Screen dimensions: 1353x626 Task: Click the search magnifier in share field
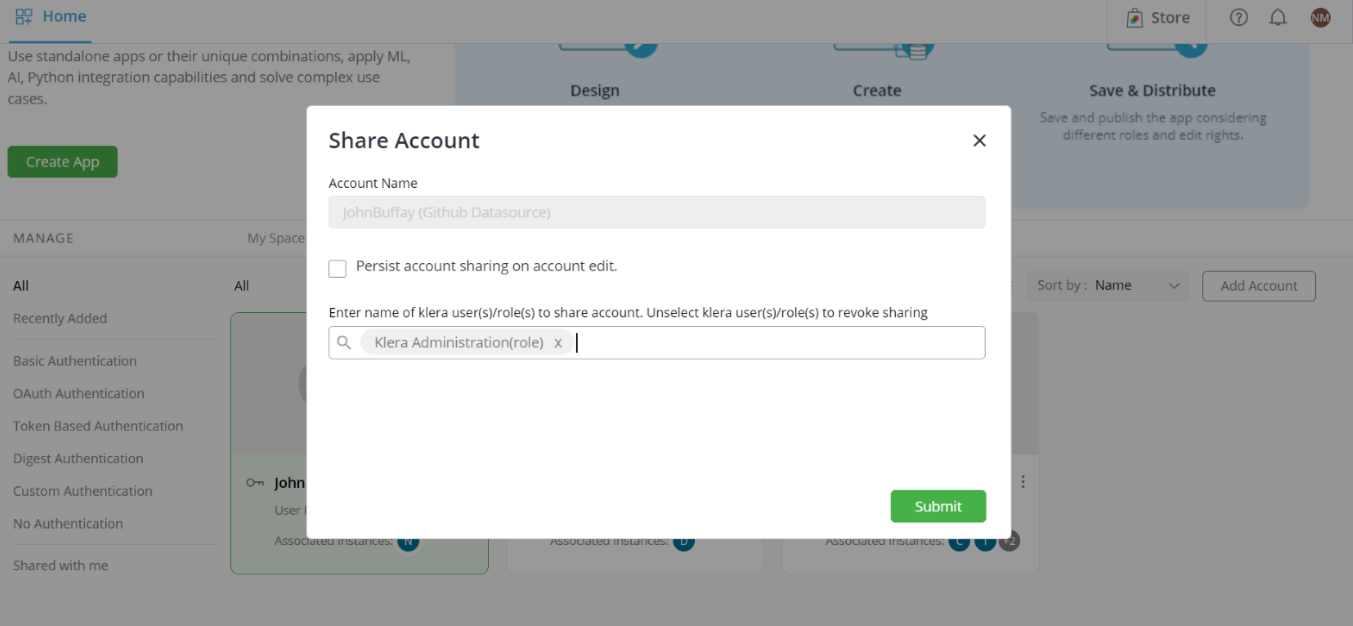tap(344, 343)
